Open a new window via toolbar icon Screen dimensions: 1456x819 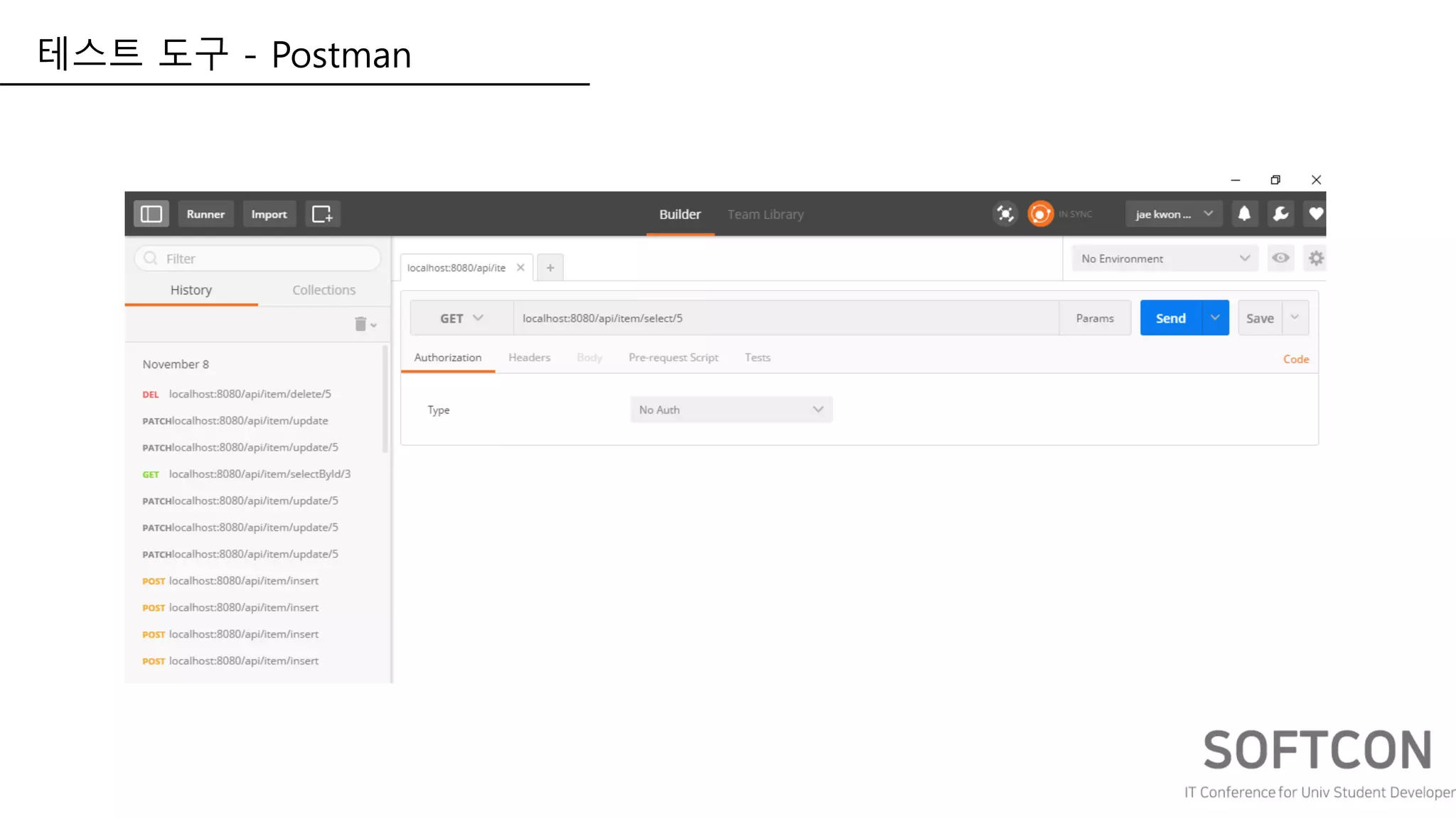(x=322, y=214)
